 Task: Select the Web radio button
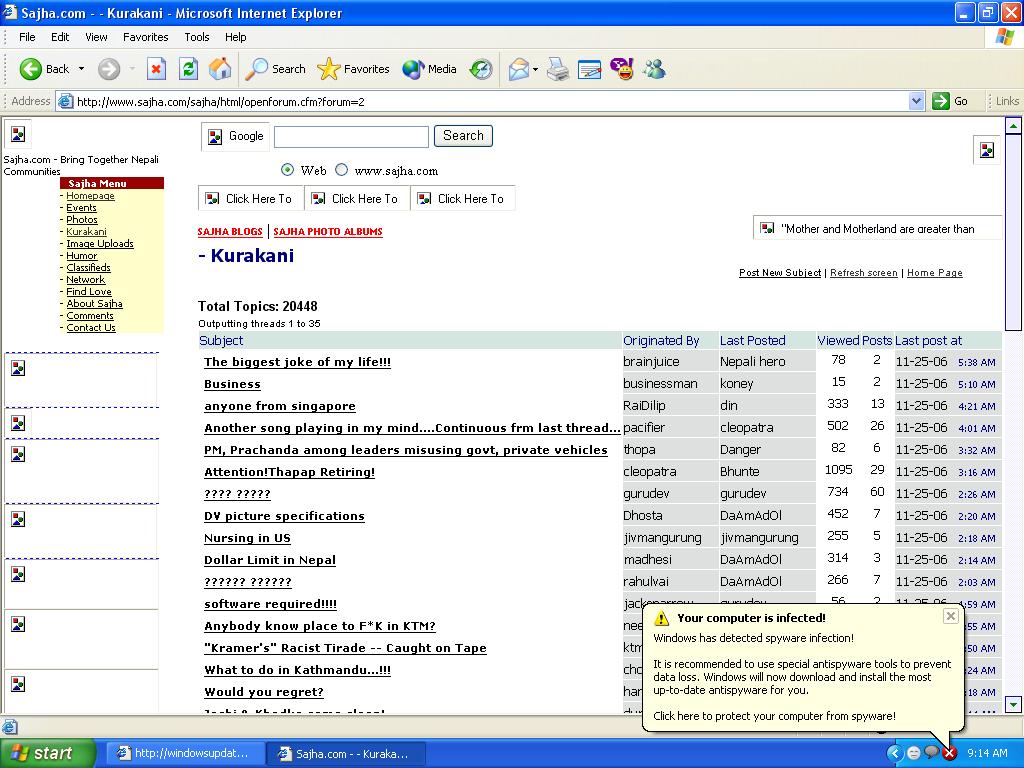tap(288, 170)
